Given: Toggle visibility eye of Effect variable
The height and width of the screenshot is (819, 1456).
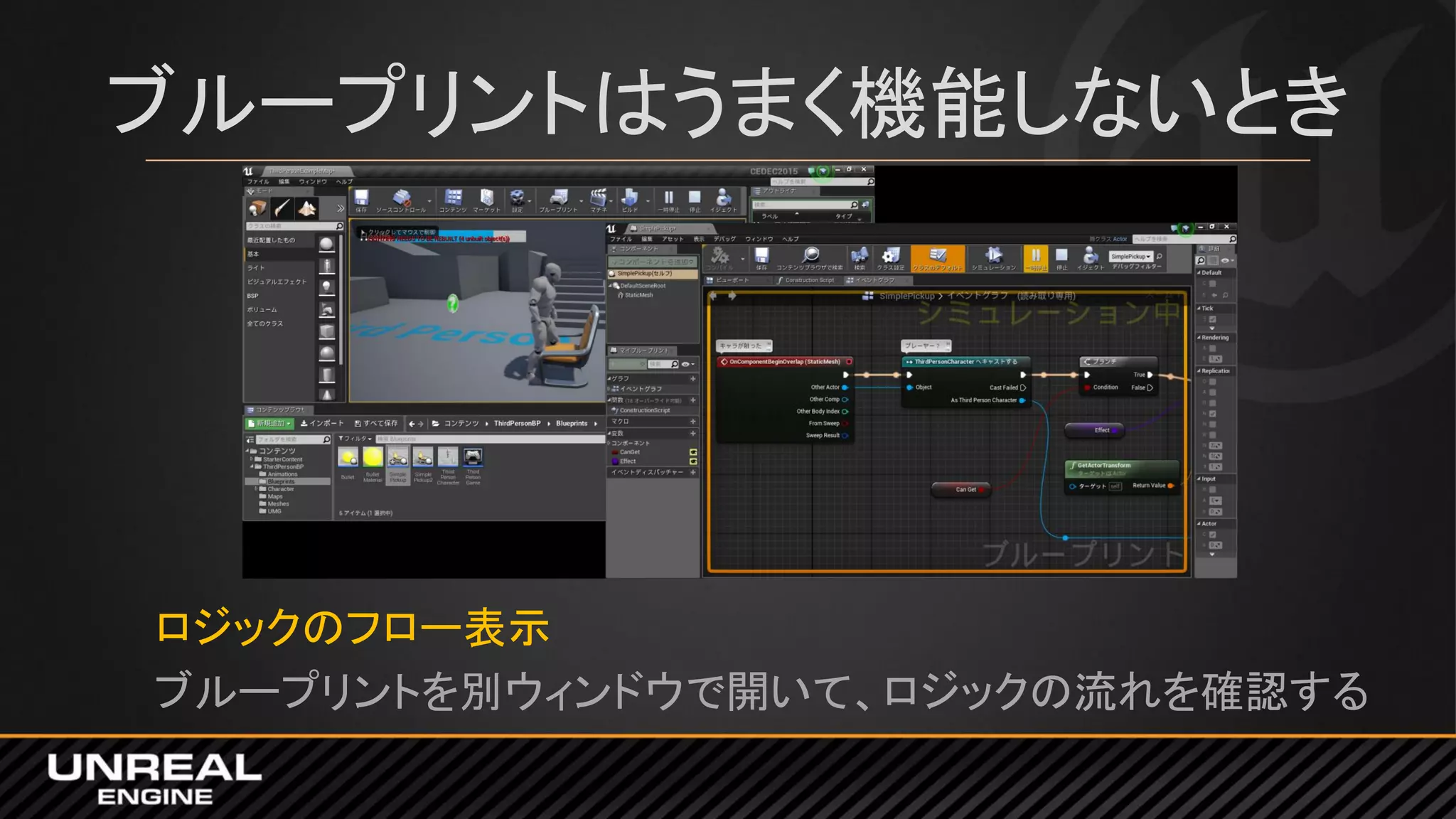Looking at the screenshot, I should coord(693,461).
